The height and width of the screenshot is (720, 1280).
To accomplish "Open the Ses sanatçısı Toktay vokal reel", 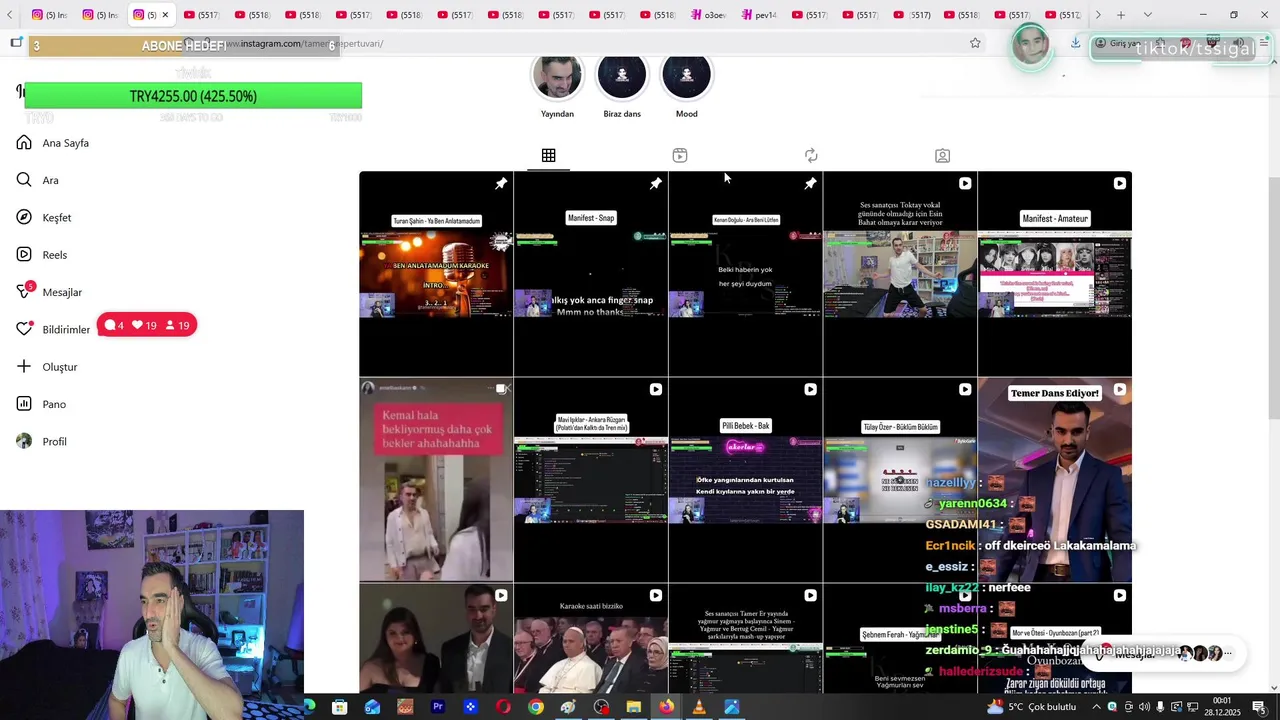I will click(900, 274).
